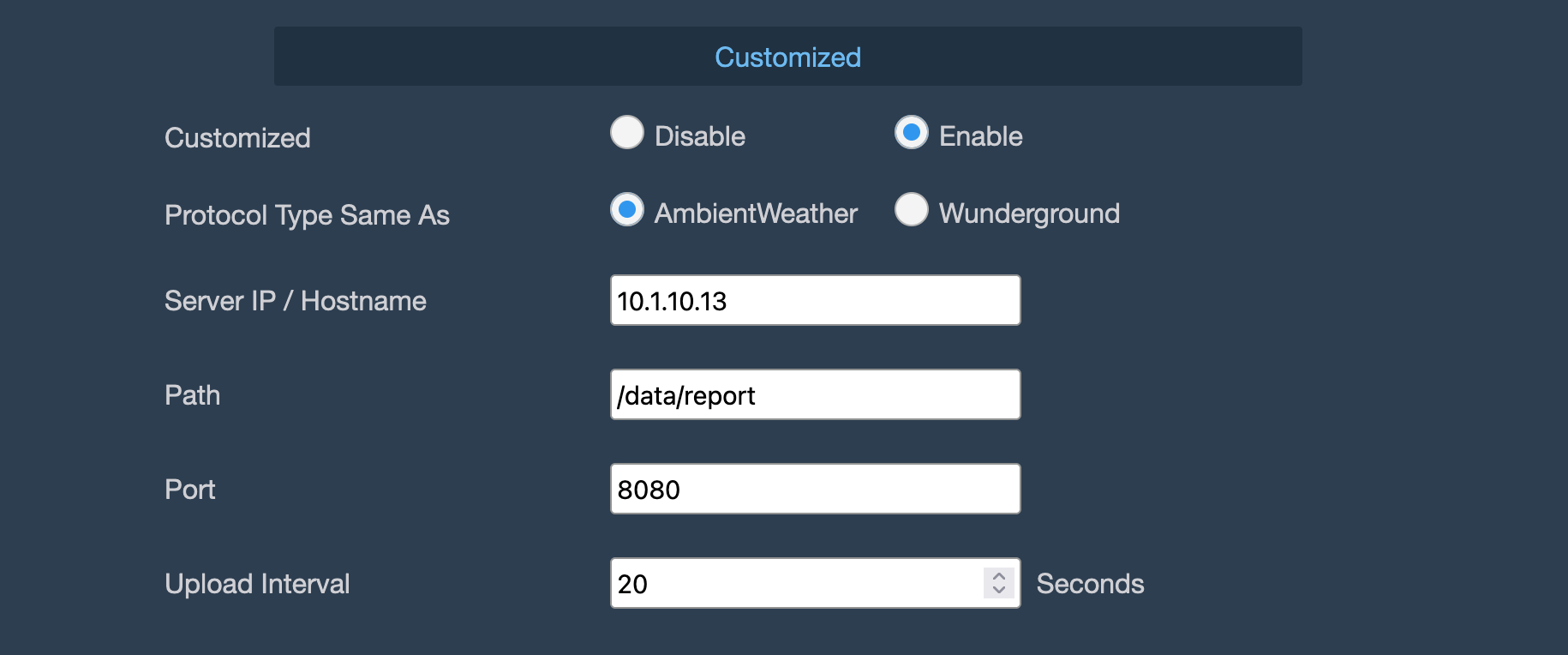Select Wunderground protocol type

913,209
